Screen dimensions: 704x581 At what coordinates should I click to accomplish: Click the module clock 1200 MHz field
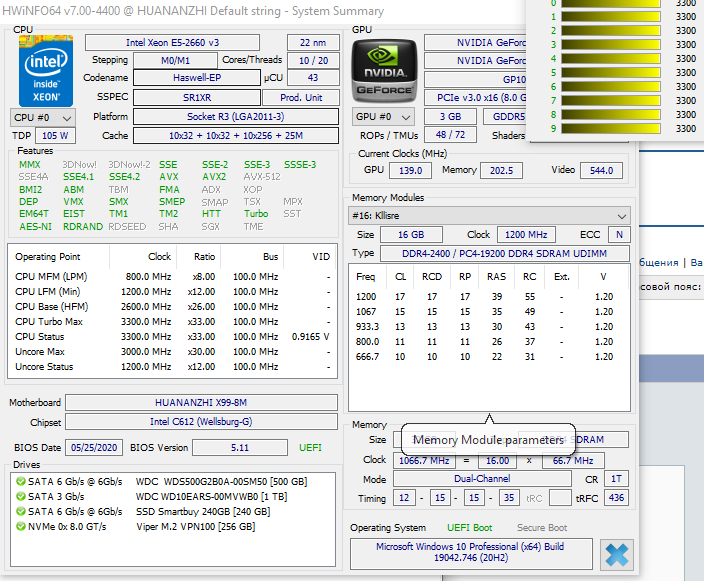pos(526,235)
